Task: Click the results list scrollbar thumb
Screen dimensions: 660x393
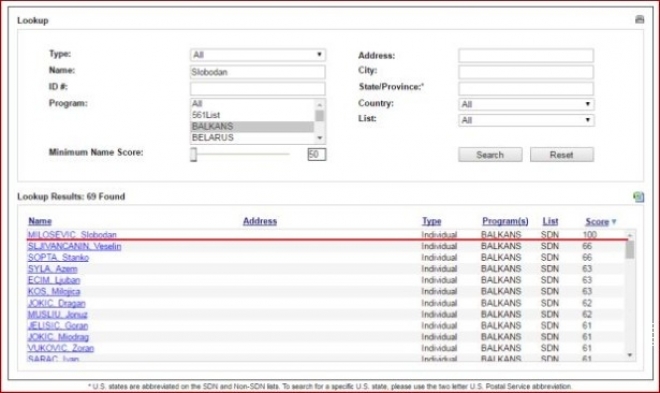Action: [630, 250]
